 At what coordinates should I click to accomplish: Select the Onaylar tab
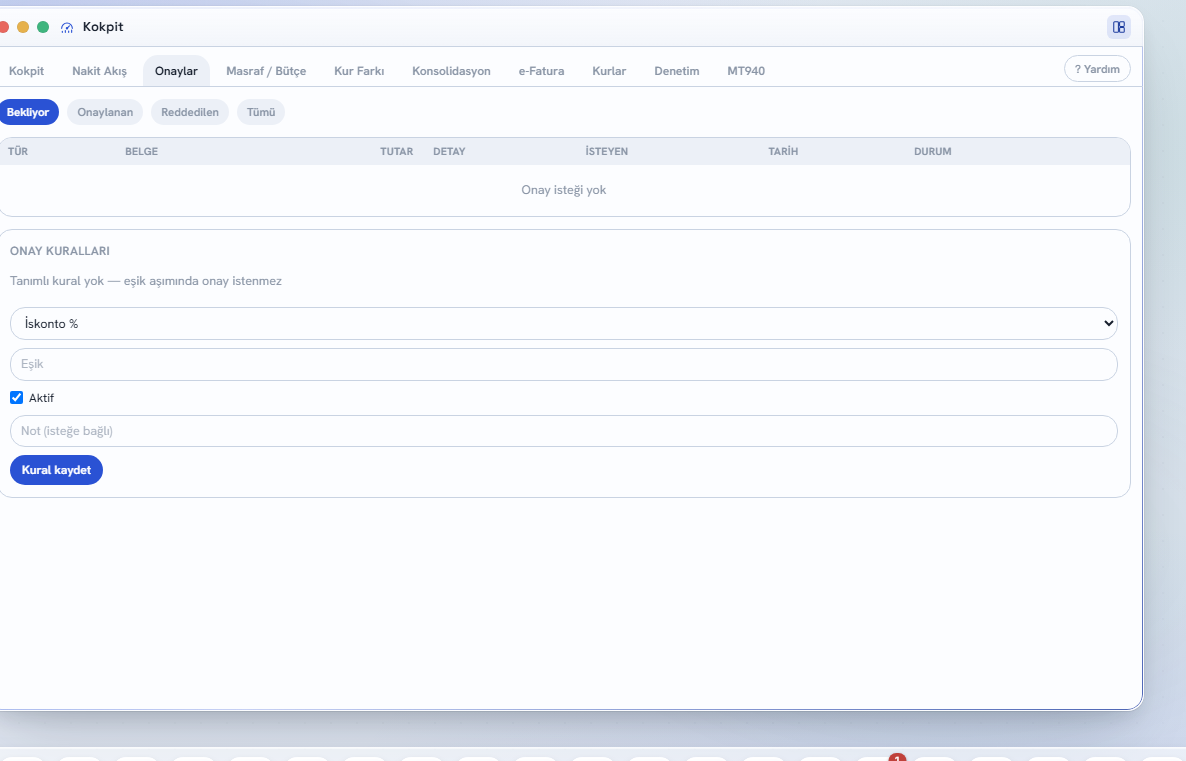(x=176, y=71)
